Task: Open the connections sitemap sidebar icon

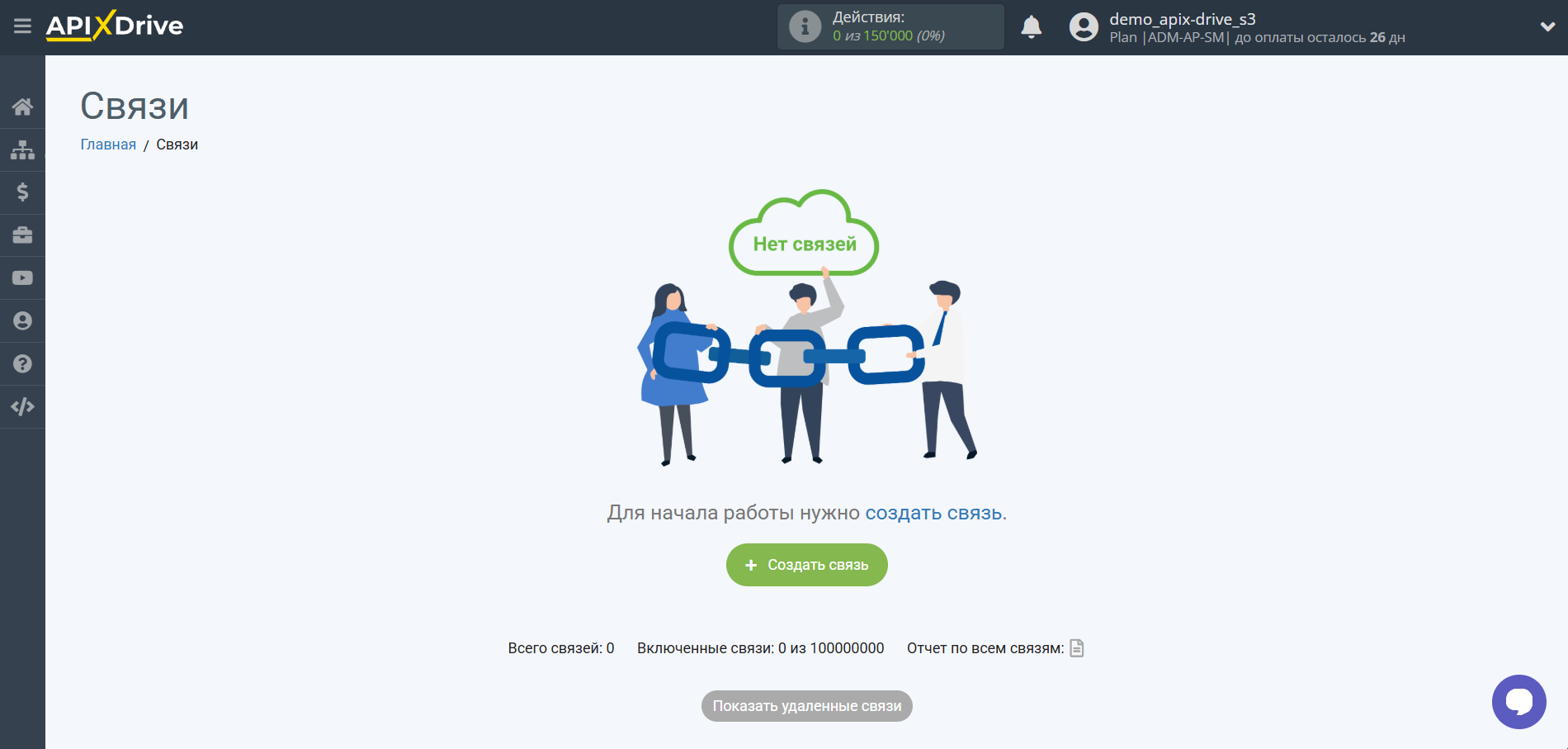Action: point(22,149)
